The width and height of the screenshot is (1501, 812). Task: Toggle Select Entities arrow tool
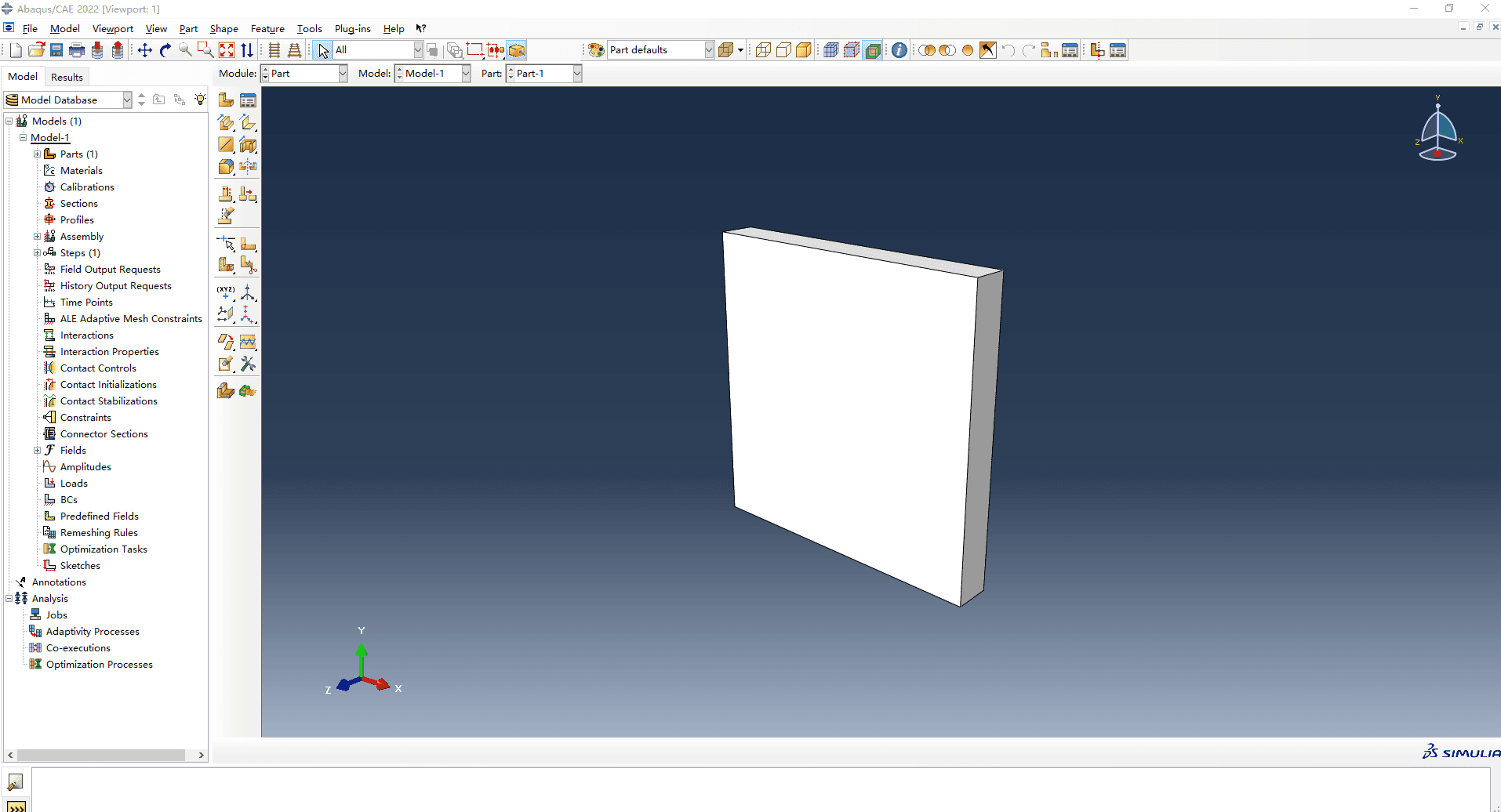coord(323,50)
